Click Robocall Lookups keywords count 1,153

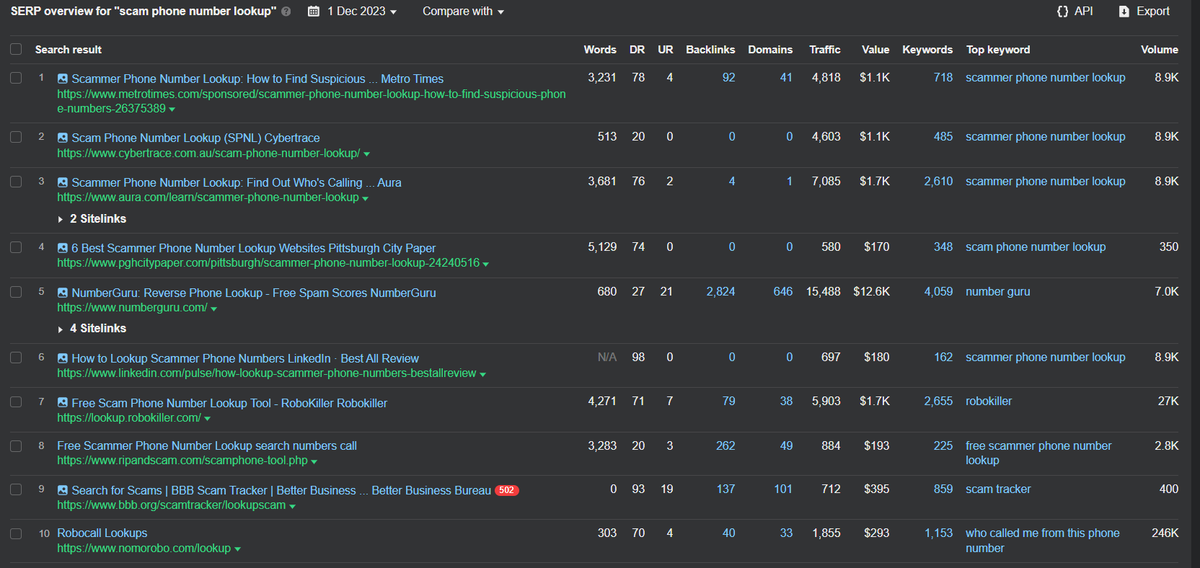pos(938,533)
